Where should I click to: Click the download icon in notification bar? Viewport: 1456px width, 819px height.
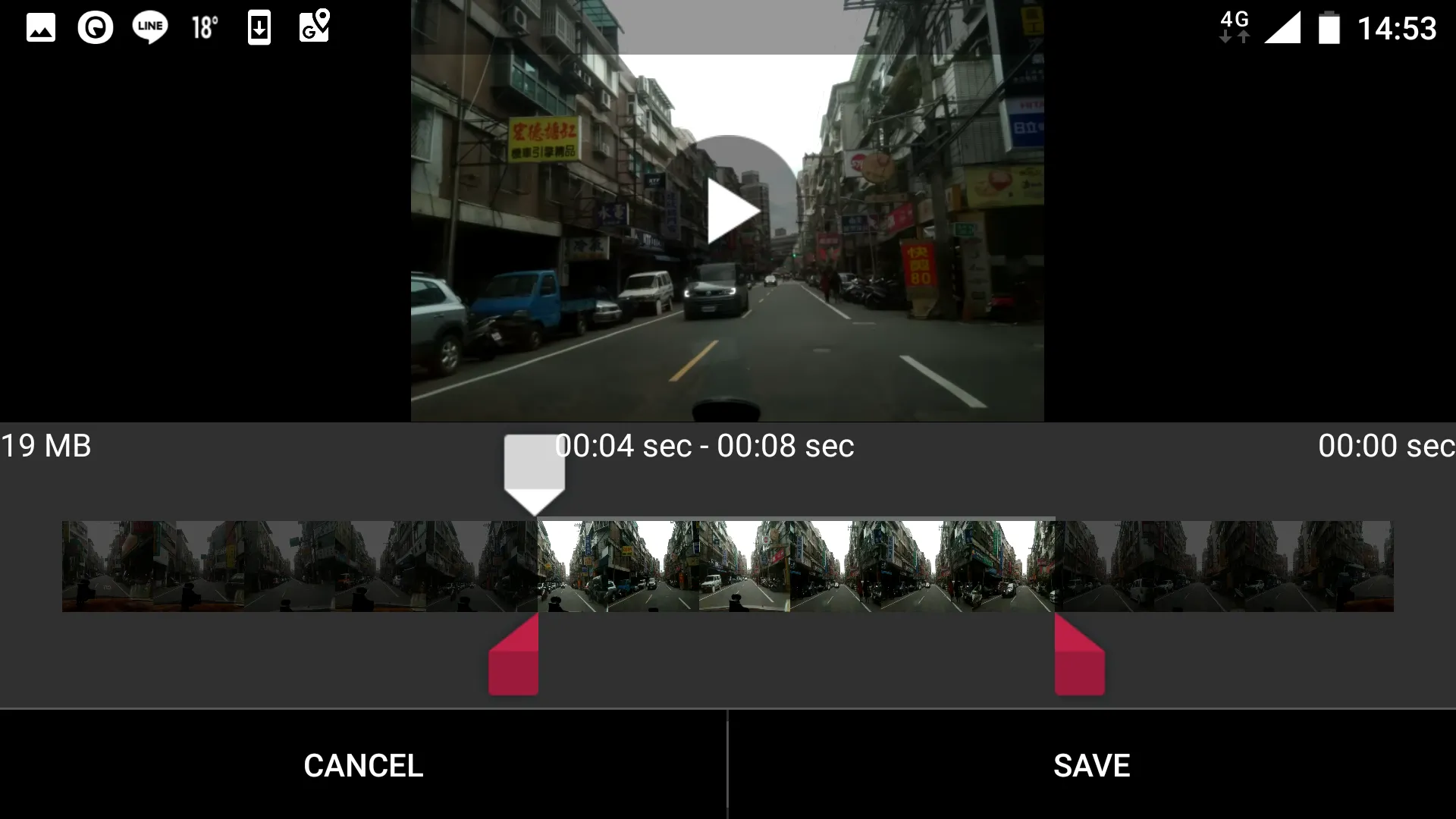[x=258, y=27]
